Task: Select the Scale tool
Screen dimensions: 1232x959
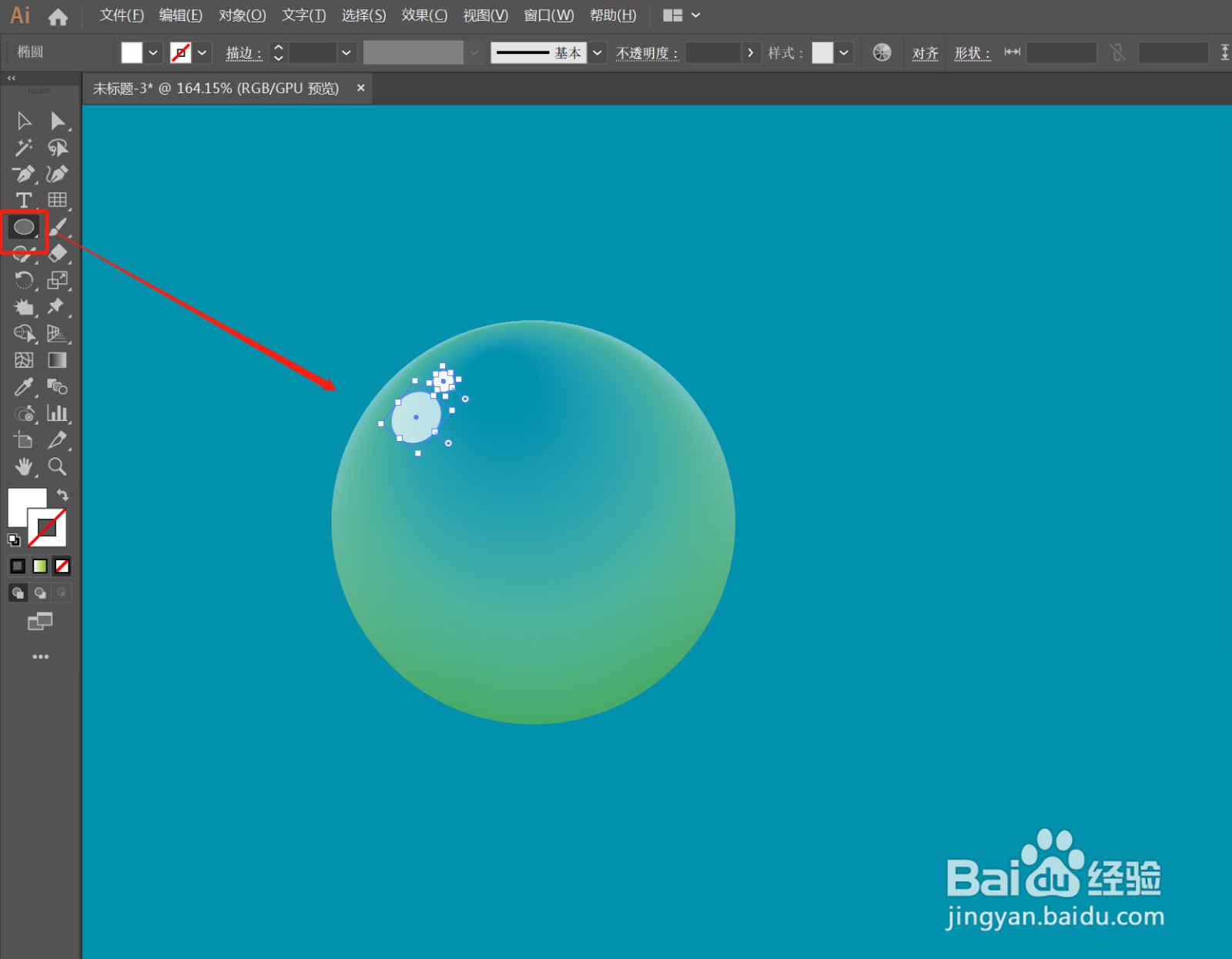Action: pyautogui.click(x=57, y=280)
